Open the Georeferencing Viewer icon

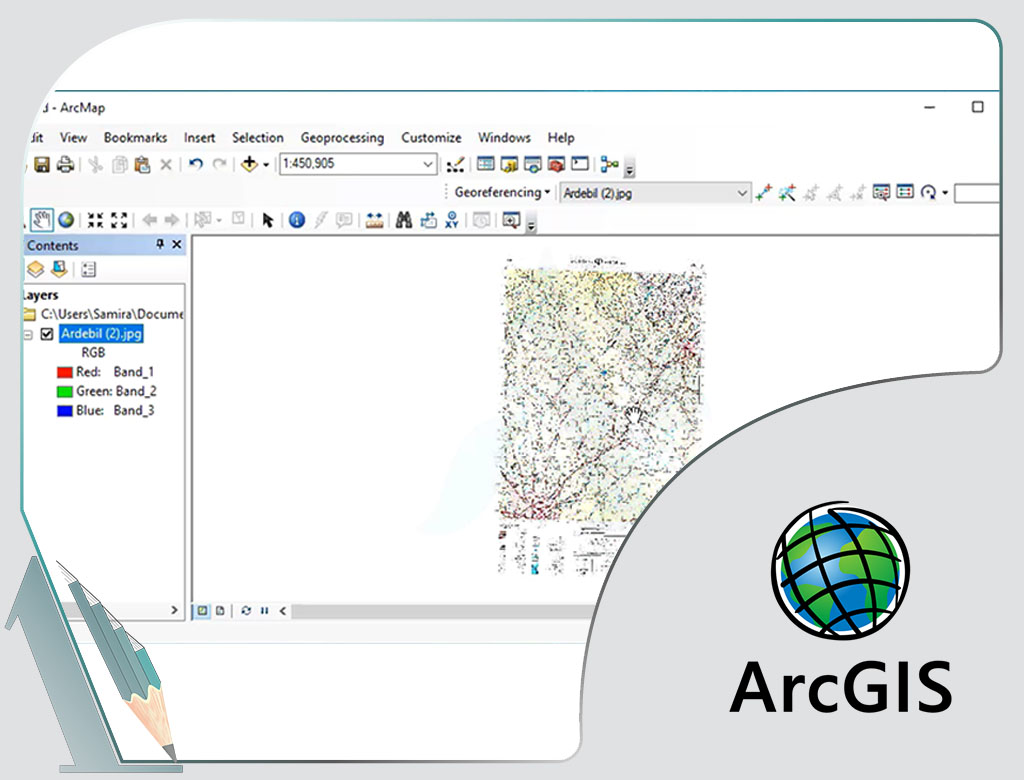(881, 193)
